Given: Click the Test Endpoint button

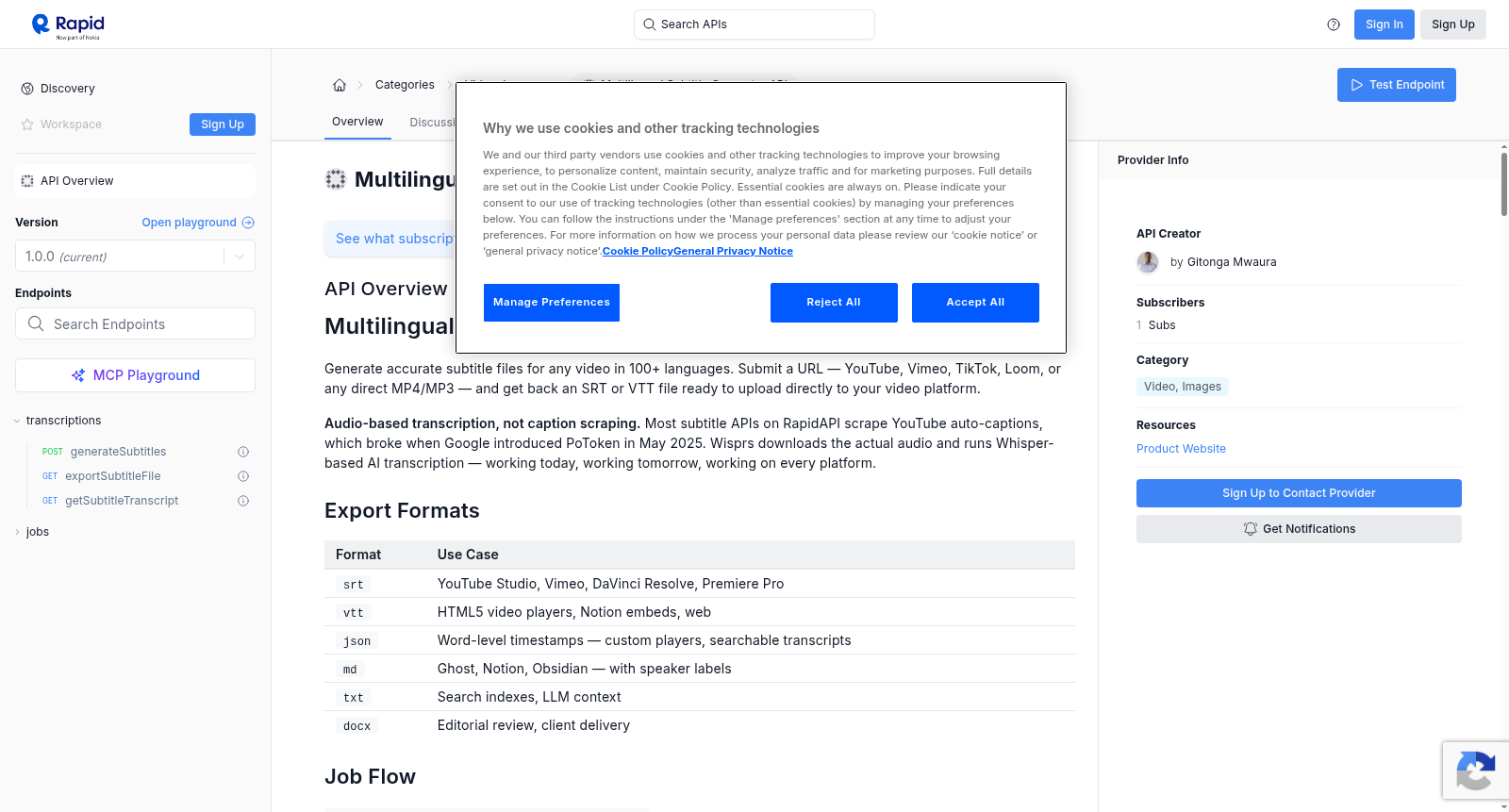Looking at the screenshot, I should pyautogui.click(x=1397, y=85).
